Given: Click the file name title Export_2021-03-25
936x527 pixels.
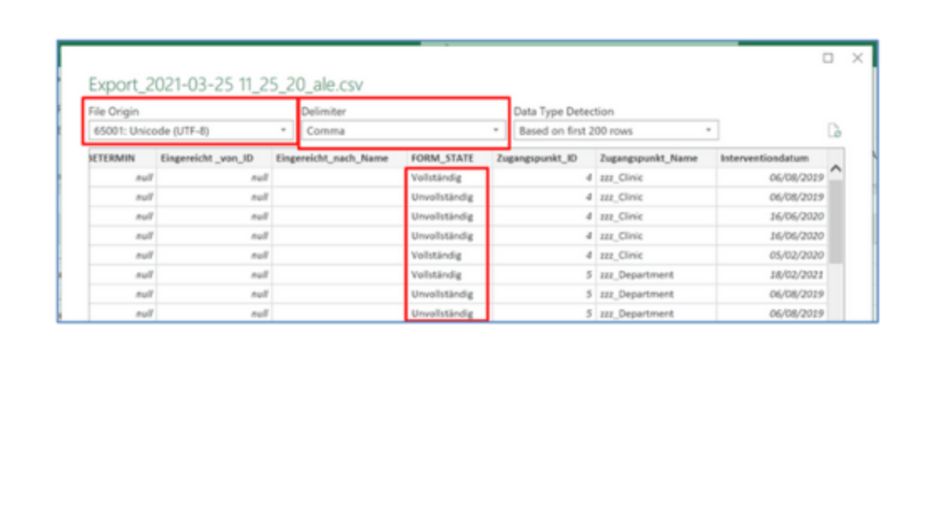Looking at the screenshot, I should [x=225, y=85].
